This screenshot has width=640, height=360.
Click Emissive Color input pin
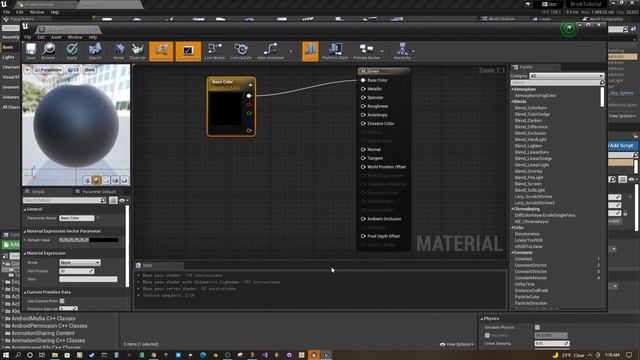point(363,123)
